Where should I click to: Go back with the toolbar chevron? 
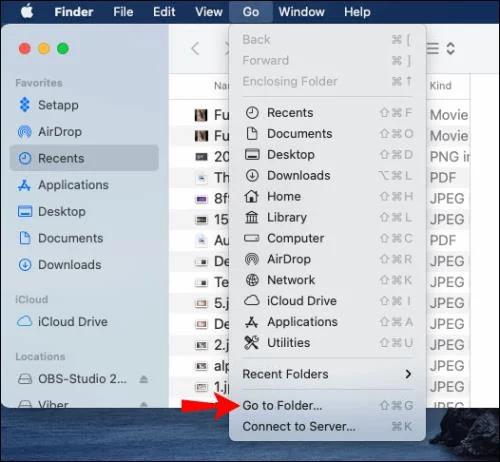195,49
